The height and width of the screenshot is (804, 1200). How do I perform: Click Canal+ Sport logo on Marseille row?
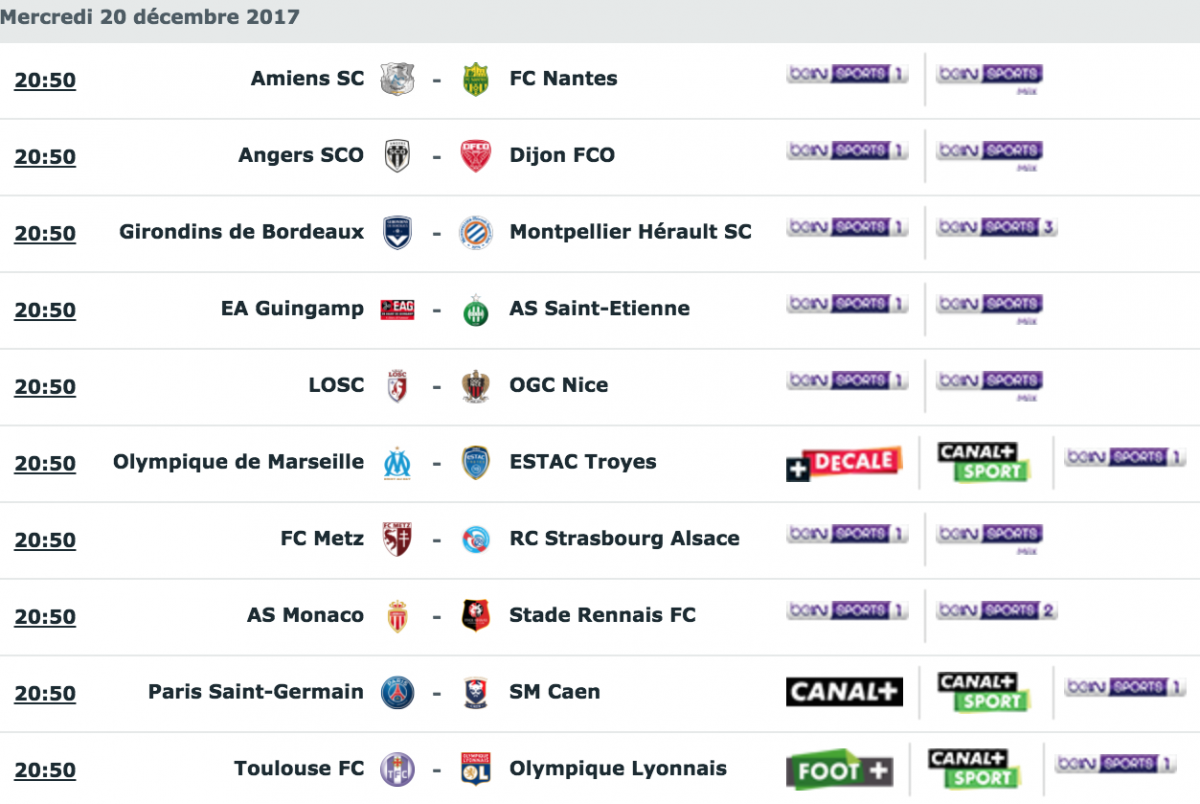pos(984,463)
